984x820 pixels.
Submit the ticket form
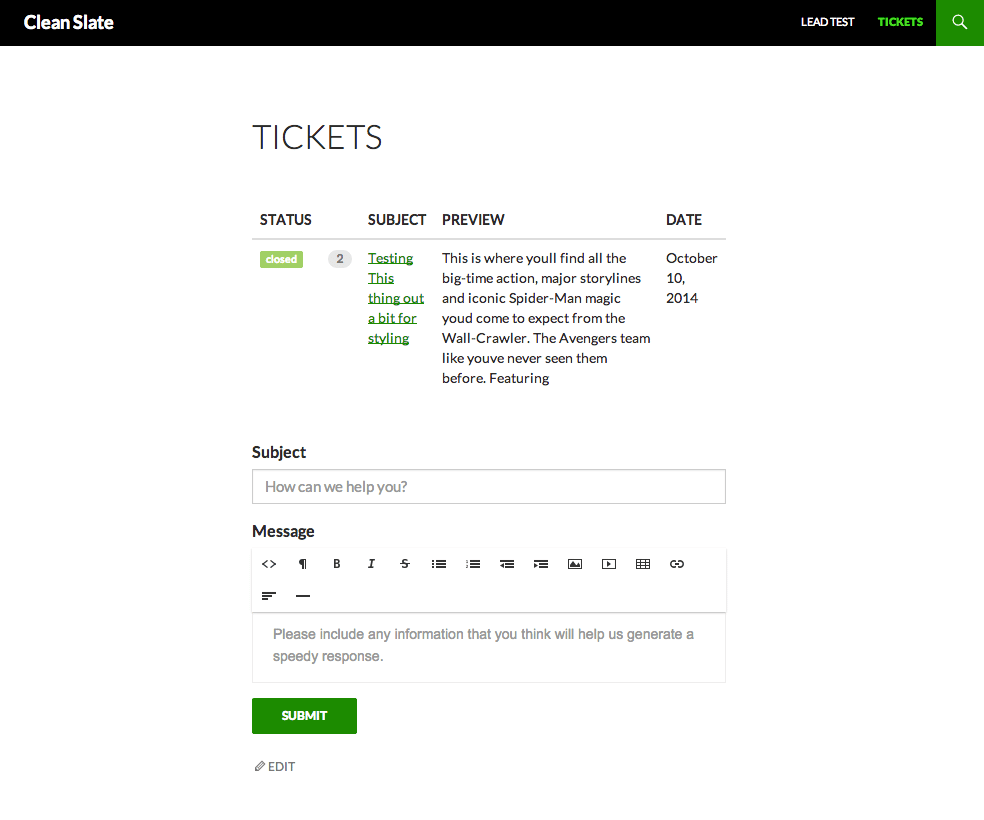click(x=304, y=716)
